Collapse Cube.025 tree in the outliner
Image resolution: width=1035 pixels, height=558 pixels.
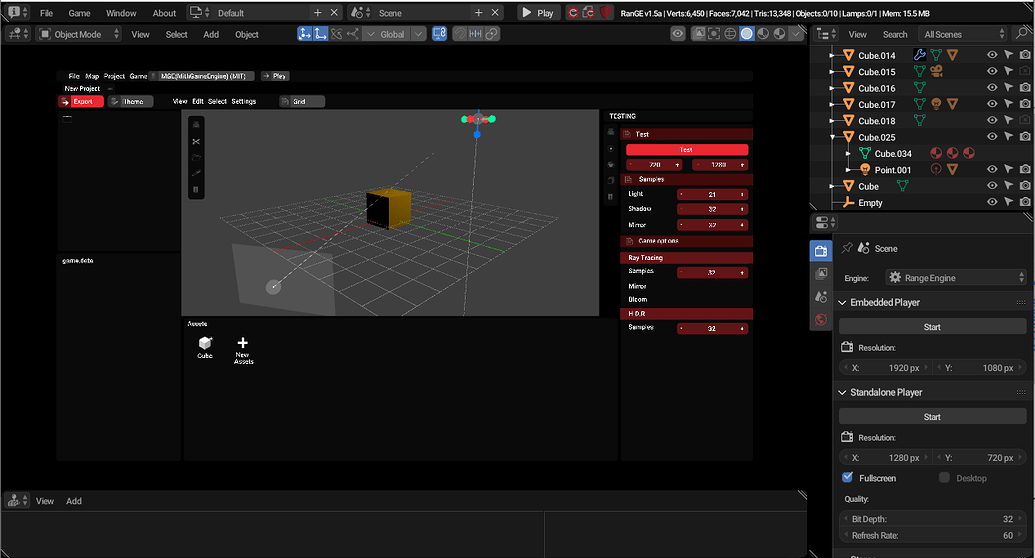coord(832,137)
